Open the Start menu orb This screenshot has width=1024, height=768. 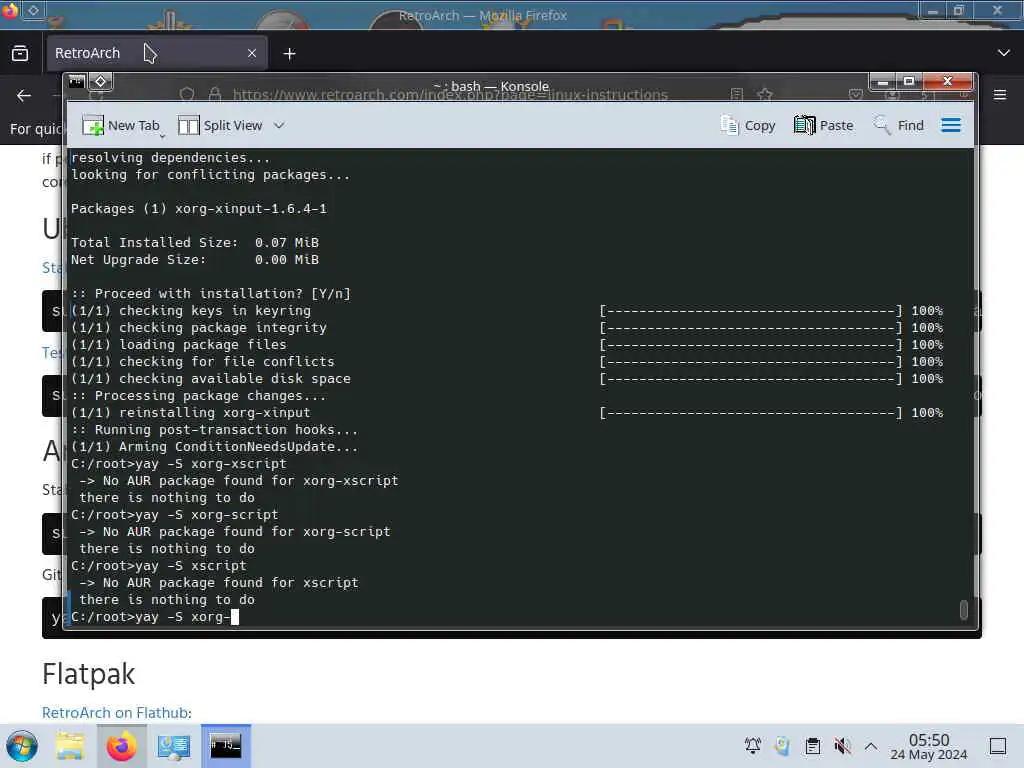(22, 746)
